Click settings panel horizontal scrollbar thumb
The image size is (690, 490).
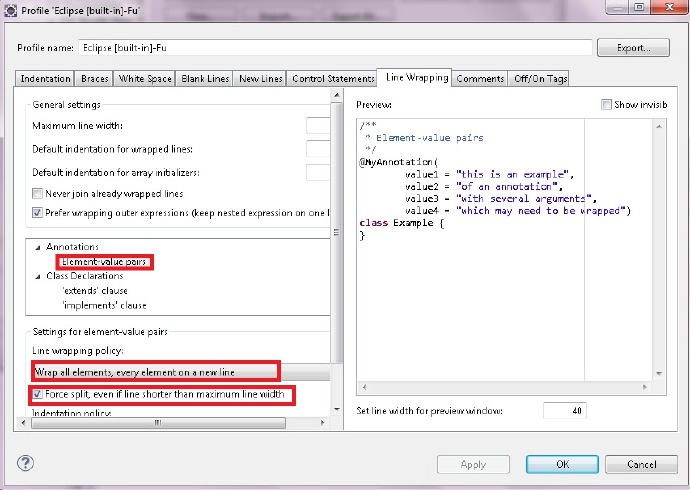pos(158,423)
